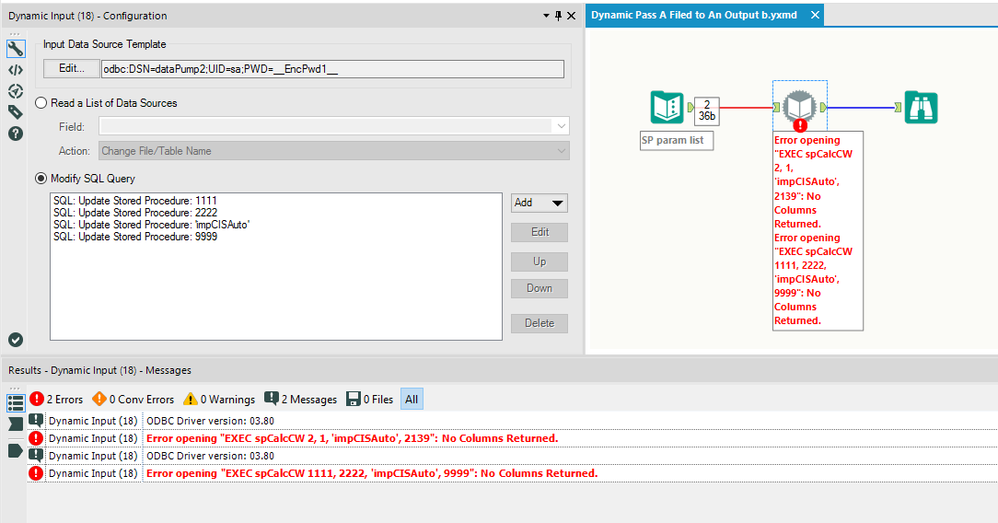Click Edit... for data source template
998x523 pixels.
tap(71, 68)
